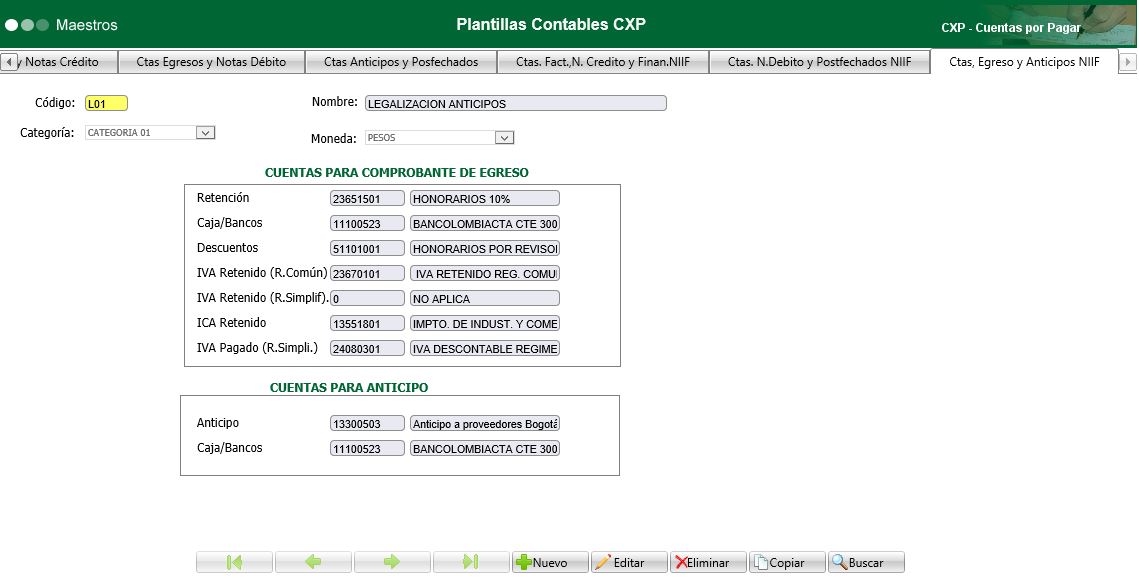Click IVA RETENIDO REG. COMUN description field

(485, 273)
